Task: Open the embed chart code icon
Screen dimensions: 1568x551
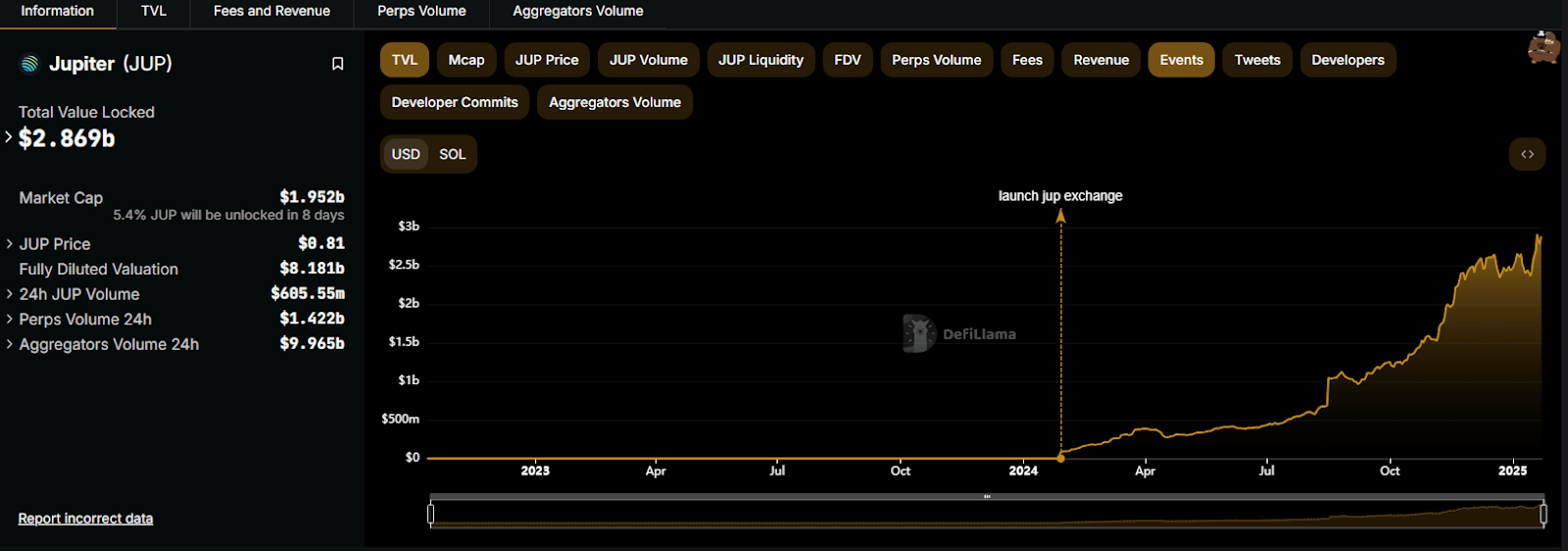Action: point(1527,154)
